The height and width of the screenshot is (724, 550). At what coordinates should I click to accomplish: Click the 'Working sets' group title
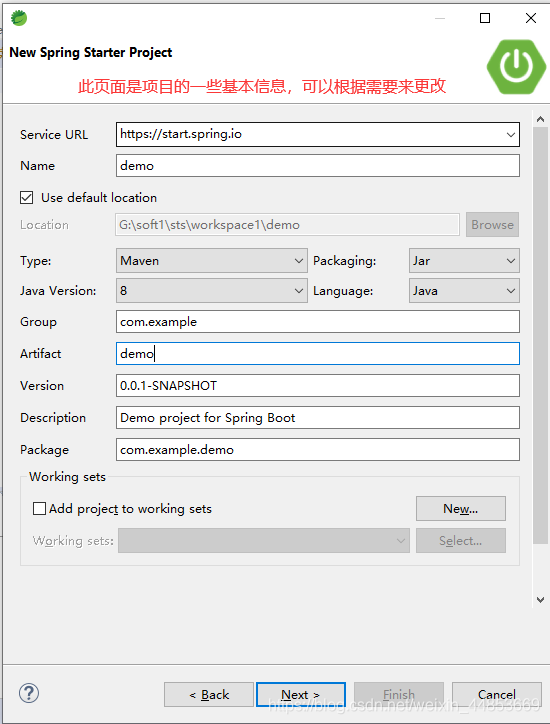67,477
